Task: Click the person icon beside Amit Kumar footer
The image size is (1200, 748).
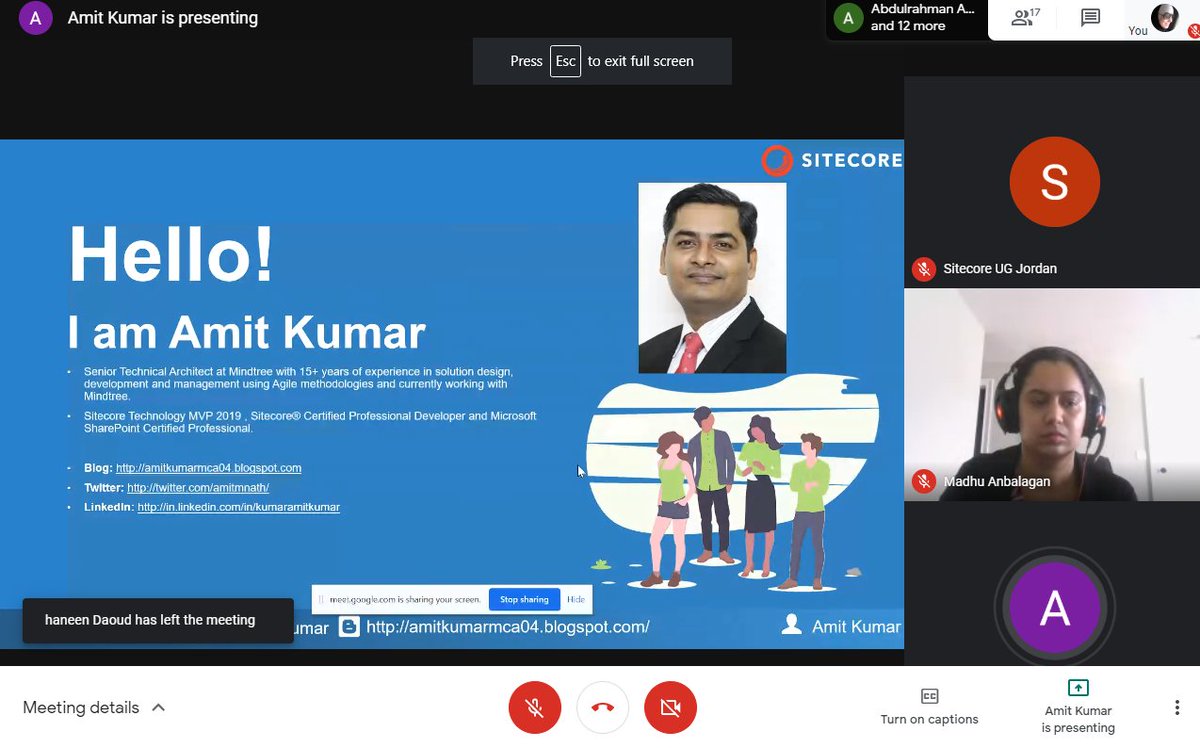Action: pyautogui.click(x=792, y=626)
